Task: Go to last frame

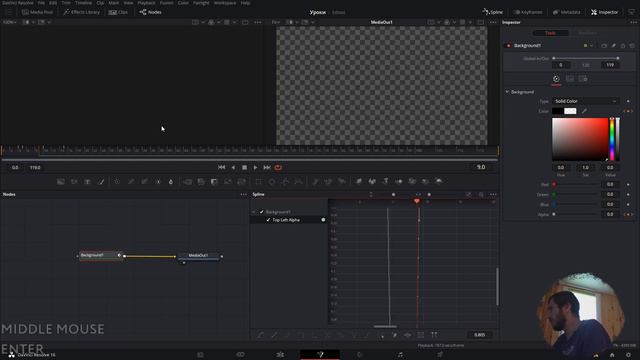Action: point(267,167)
